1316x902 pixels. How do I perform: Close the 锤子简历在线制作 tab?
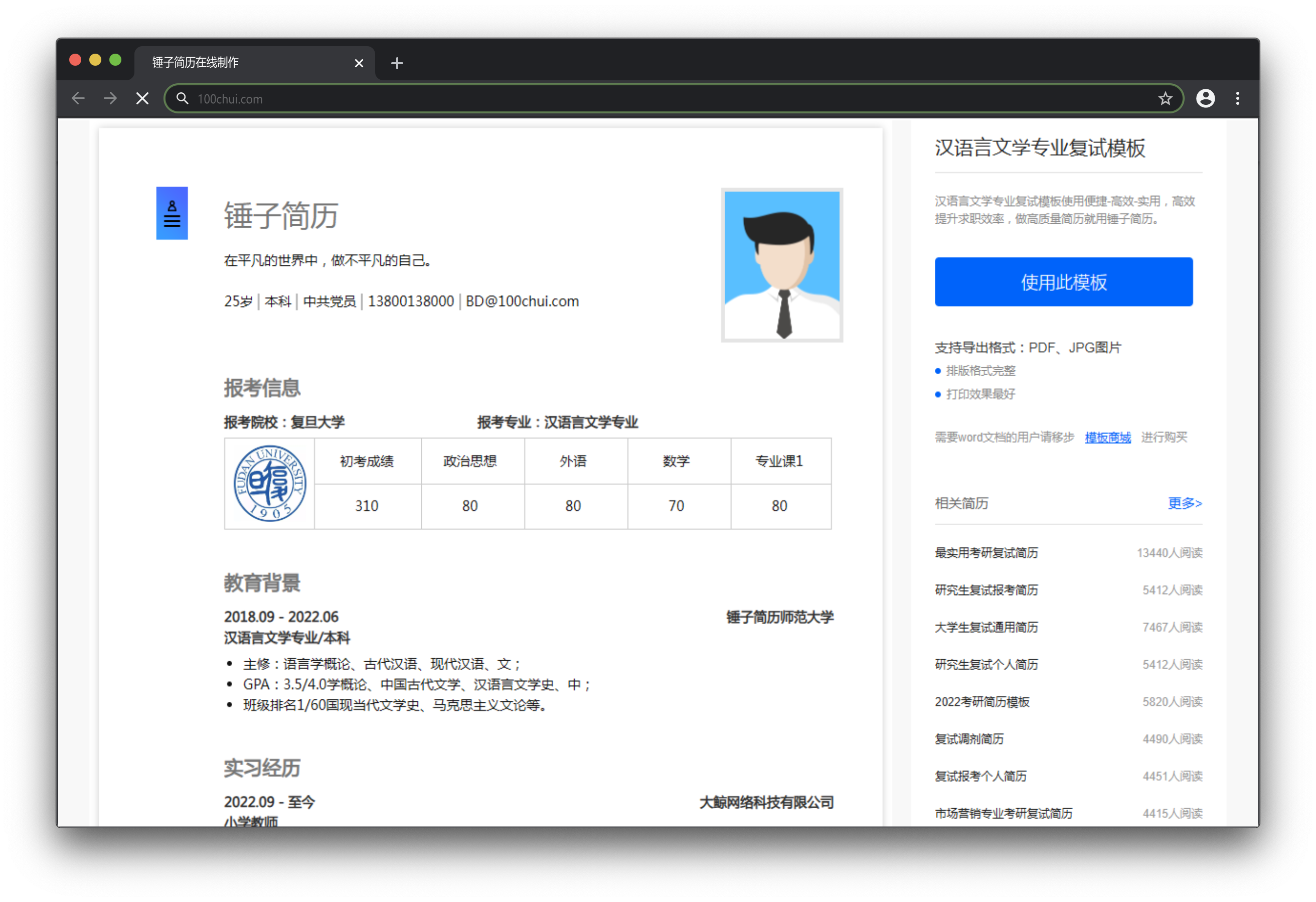pos(359,63)
